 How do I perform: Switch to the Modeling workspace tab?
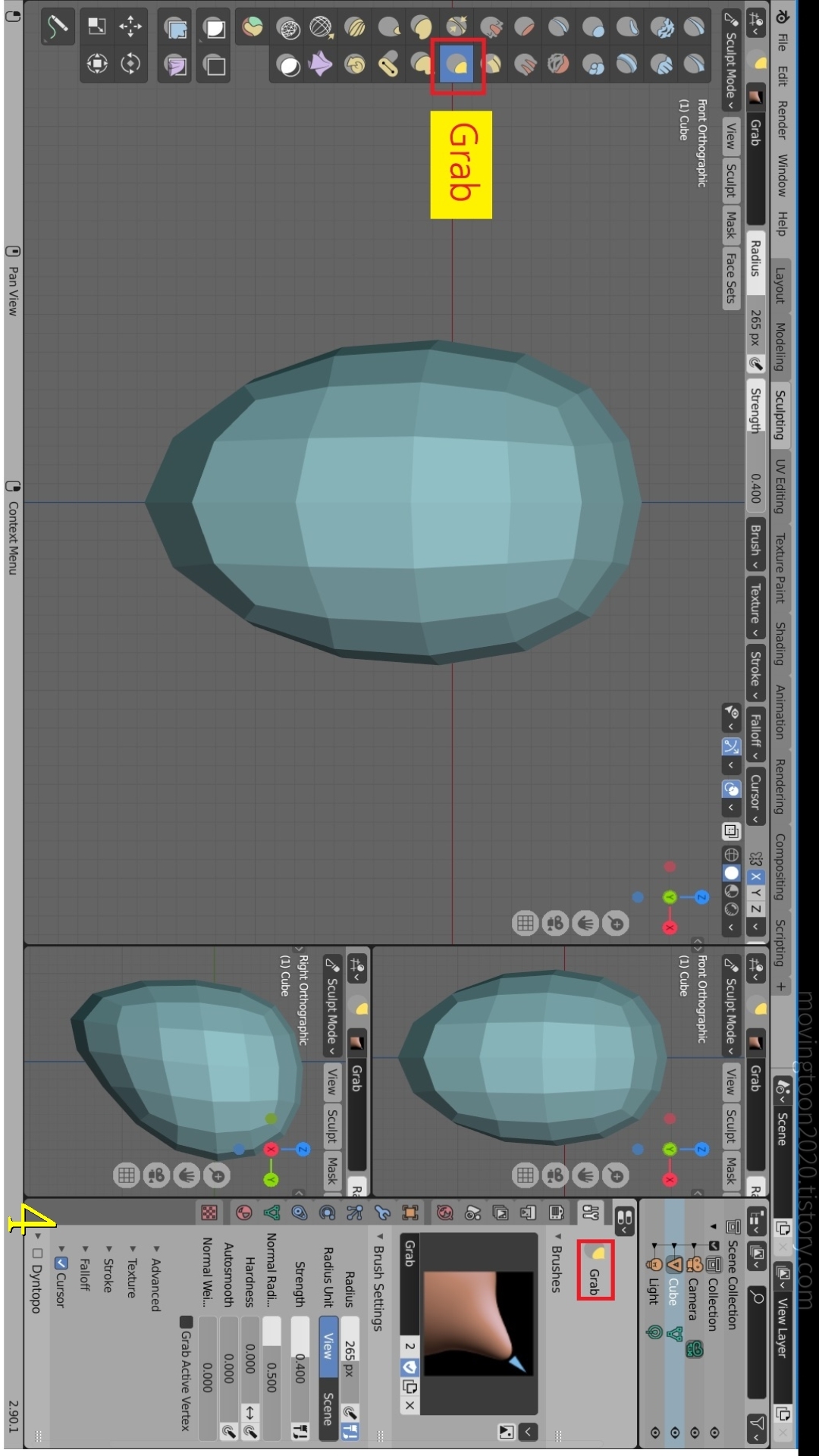[780, 347]
